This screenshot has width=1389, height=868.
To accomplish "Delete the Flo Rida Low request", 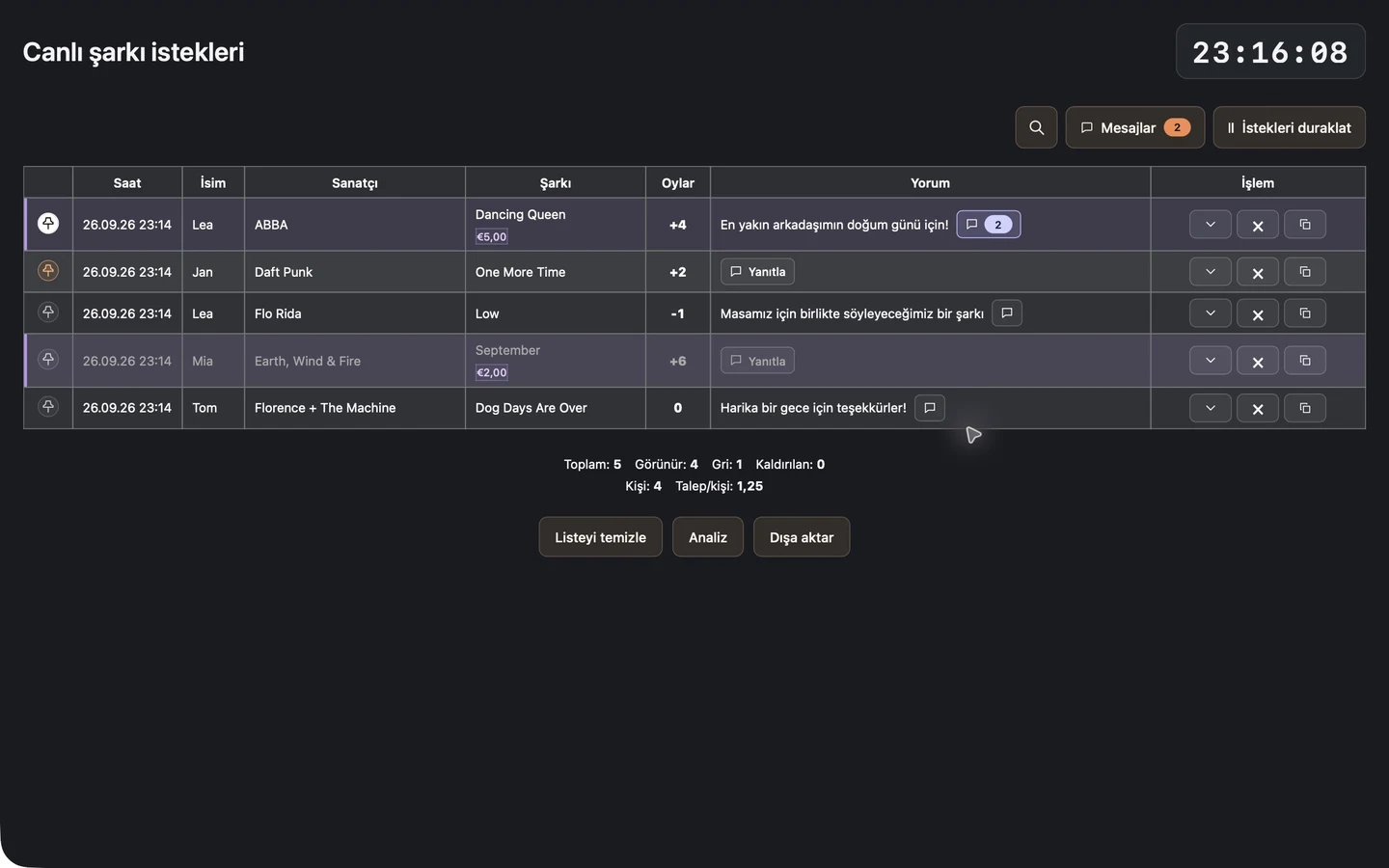I will pos(1258,313).
